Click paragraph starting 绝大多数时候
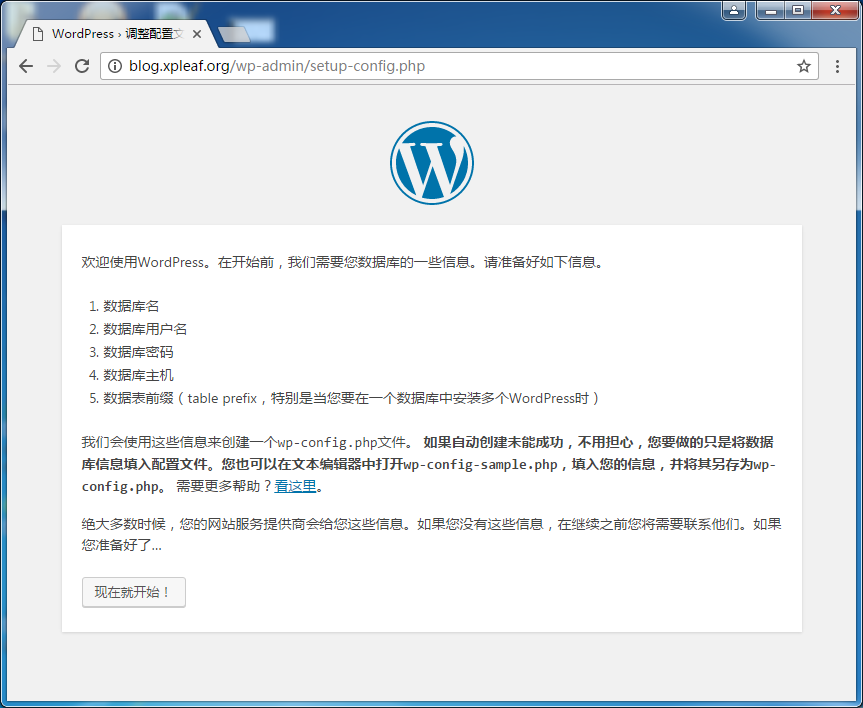The image size is (863, 708). (x=432, y=535)
